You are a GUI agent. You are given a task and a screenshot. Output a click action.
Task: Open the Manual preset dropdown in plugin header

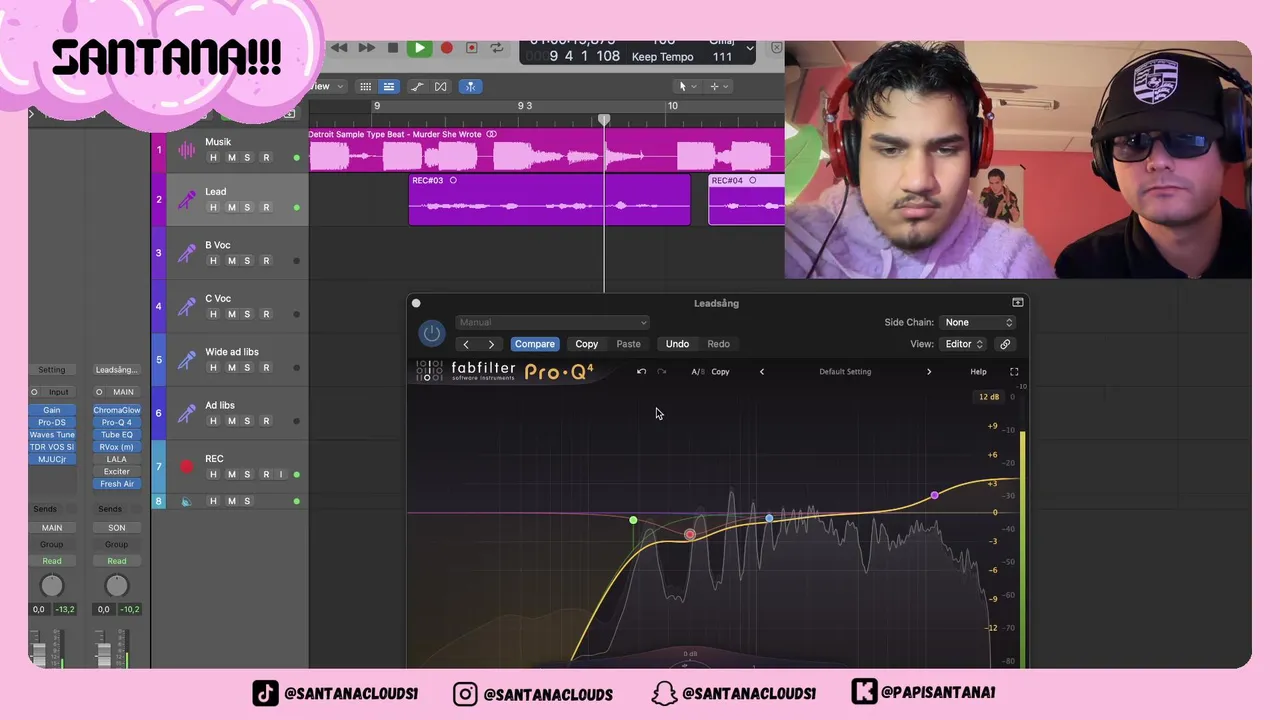point(553,322)
